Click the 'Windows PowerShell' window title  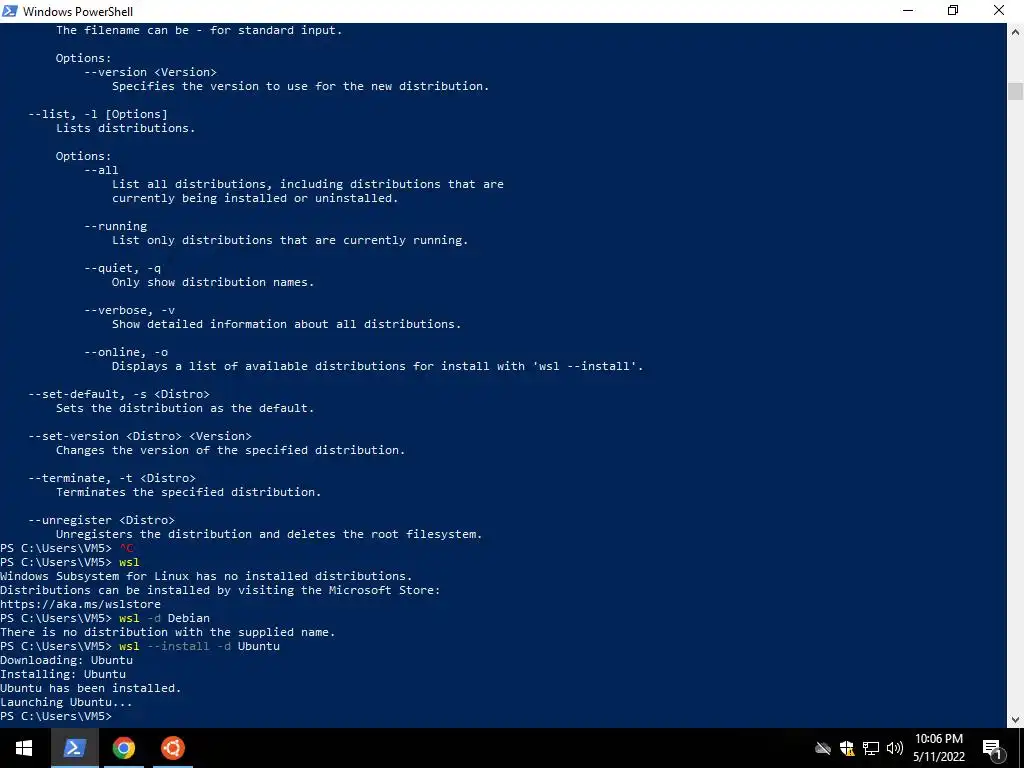(78, 11)
